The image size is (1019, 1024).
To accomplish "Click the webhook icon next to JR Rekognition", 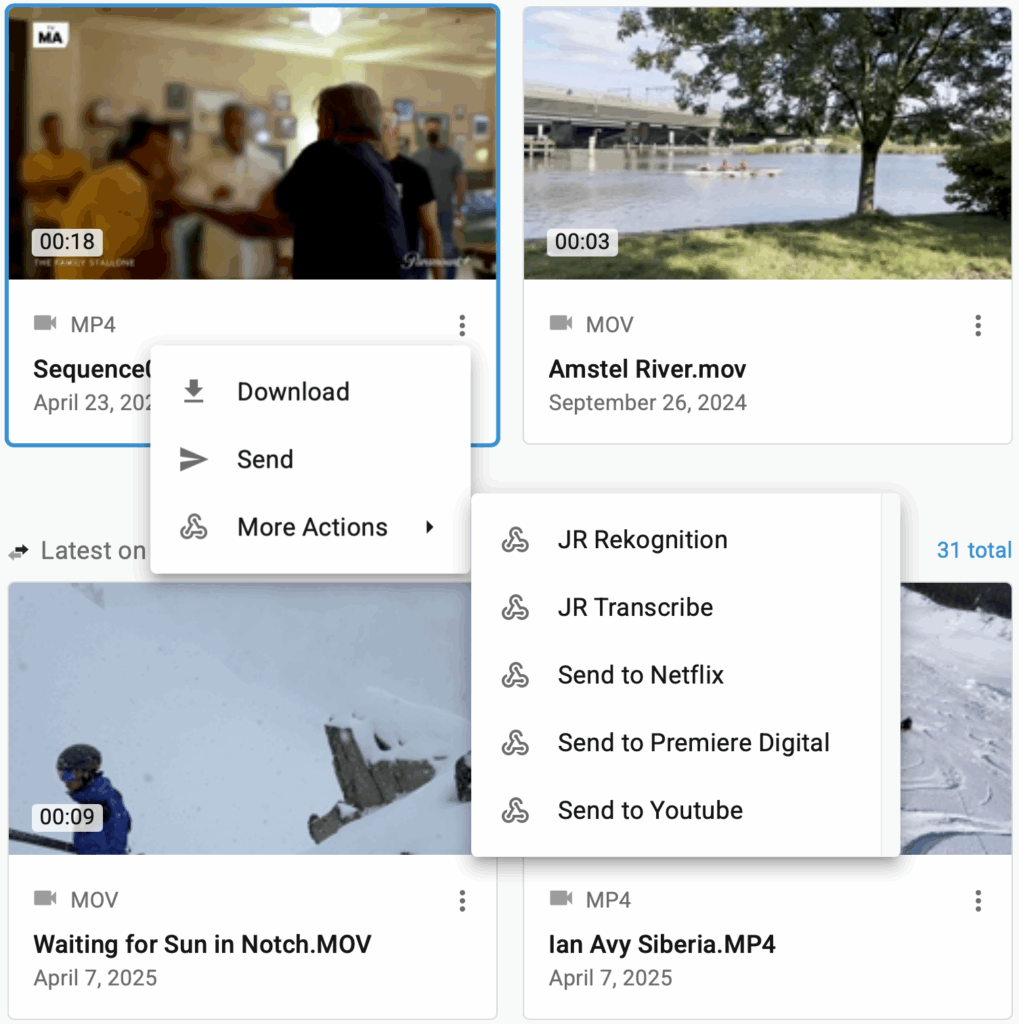I will 515,540.
